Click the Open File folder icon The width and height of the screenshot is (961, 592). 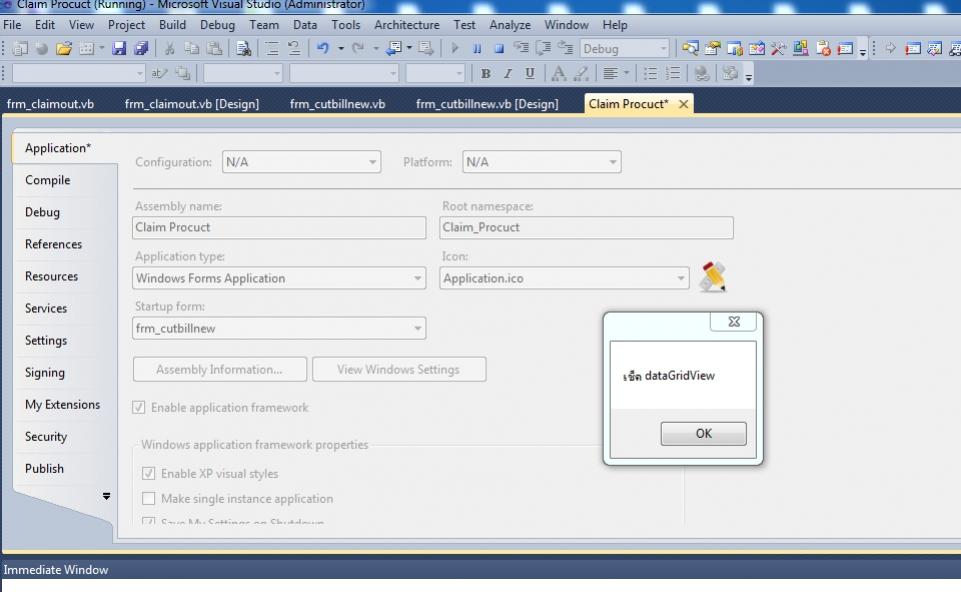point(64,48)
